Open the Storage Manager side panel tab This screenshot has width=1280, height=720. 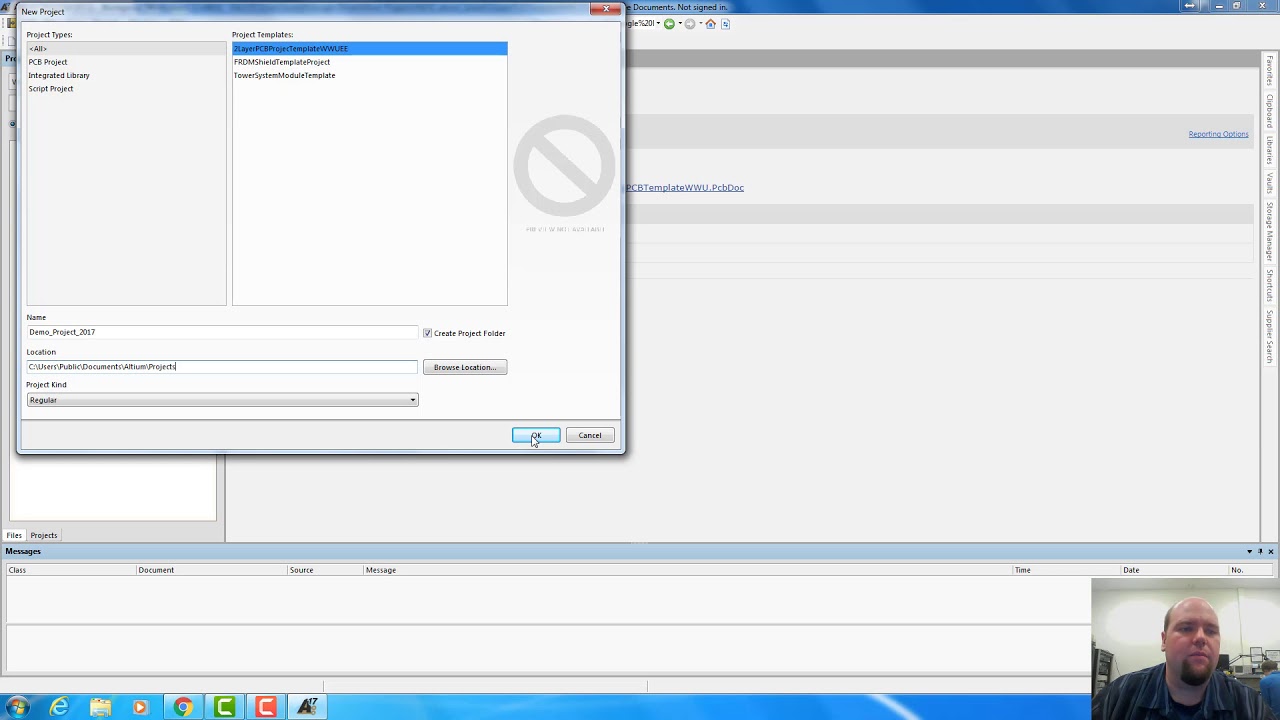pyautogui.click(x=1270, y=233)
